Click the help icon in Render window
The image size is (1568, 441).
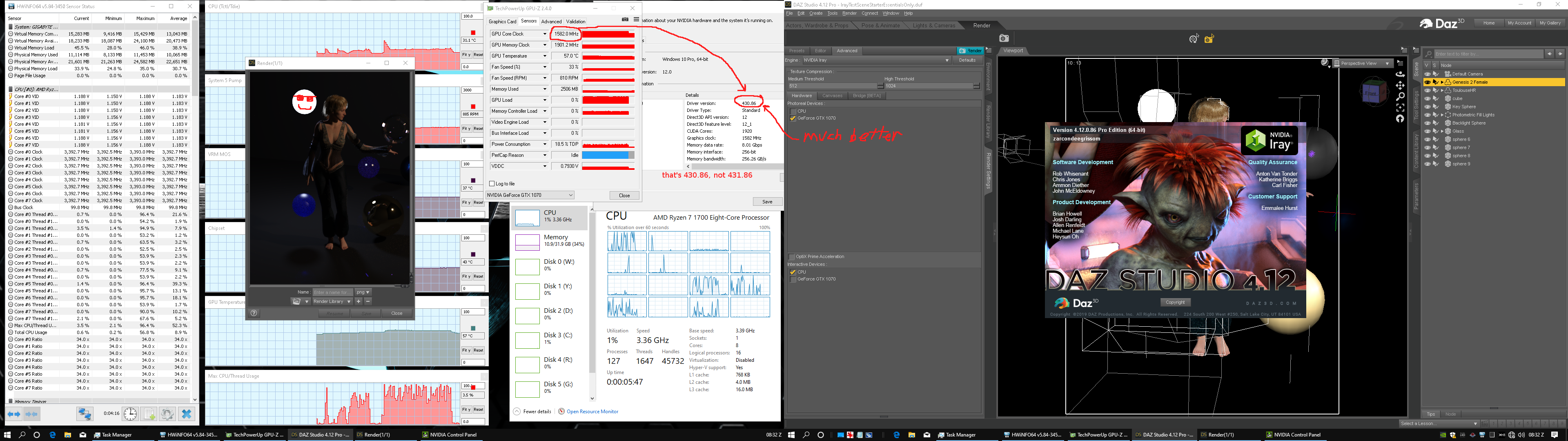[254, 313]
